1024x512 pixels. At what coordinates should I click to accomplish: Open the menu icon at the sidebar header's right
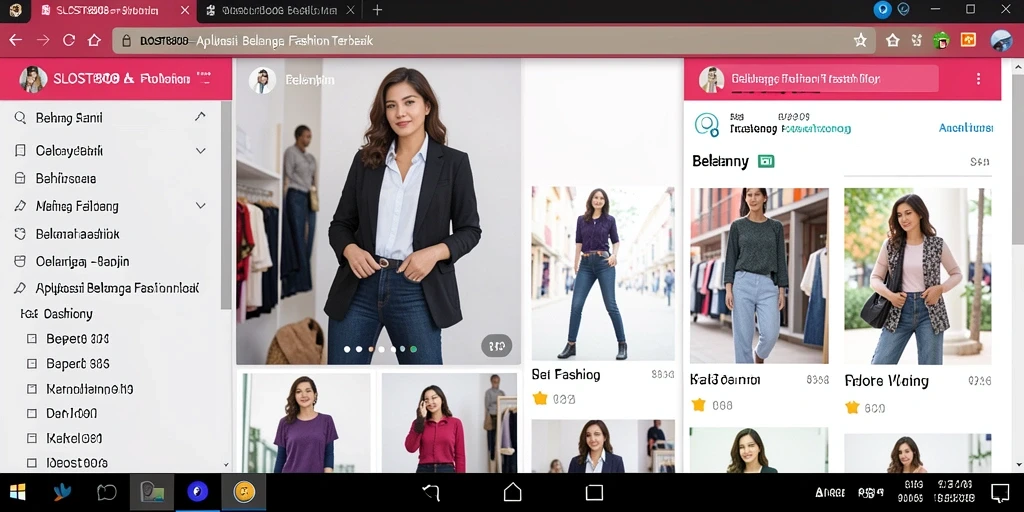coord(203,78)
